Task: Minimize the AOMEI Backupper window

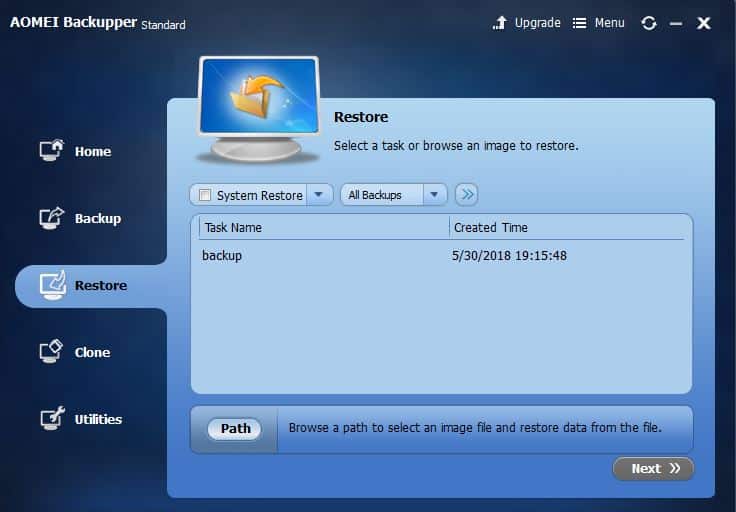Action: coord(677,23)
